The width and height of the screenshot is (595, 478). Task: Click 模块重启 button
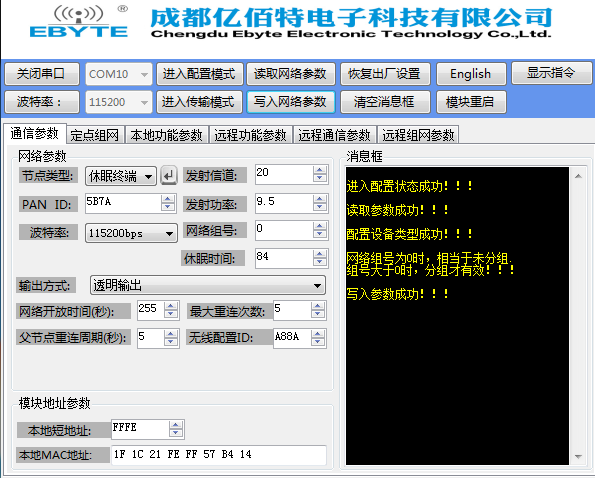(471, 102)
